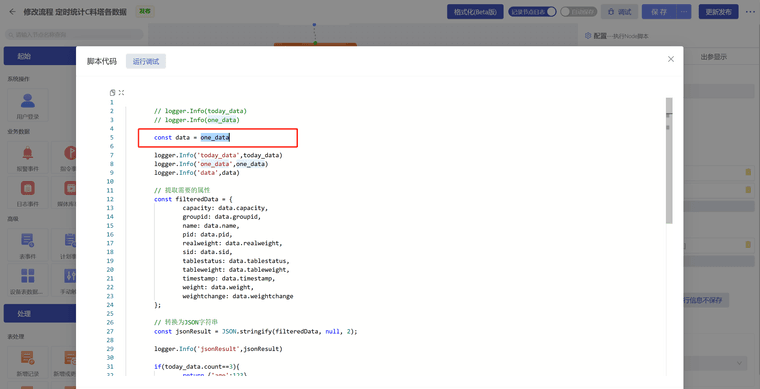The height and width of the screenshot is (389, 760).
Task: Click 'capacity: data.capacity,' line
Action: point(225,208)
